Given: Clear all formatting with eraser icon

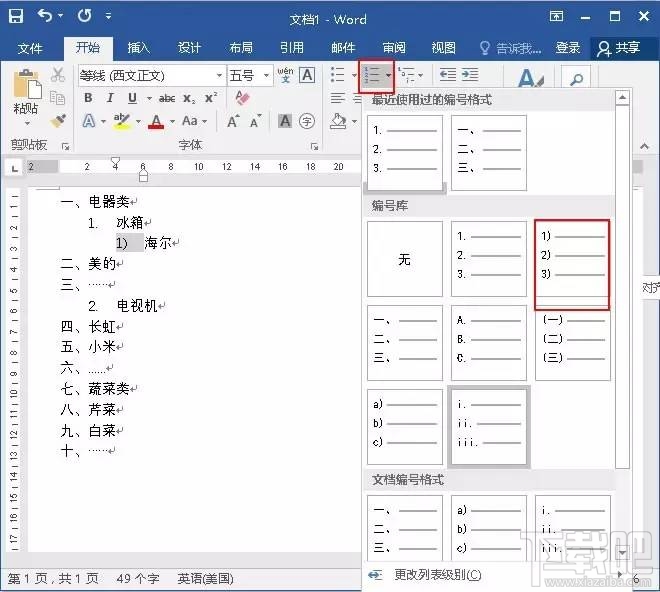Looking at the screenshot, I should pos(242,98).
